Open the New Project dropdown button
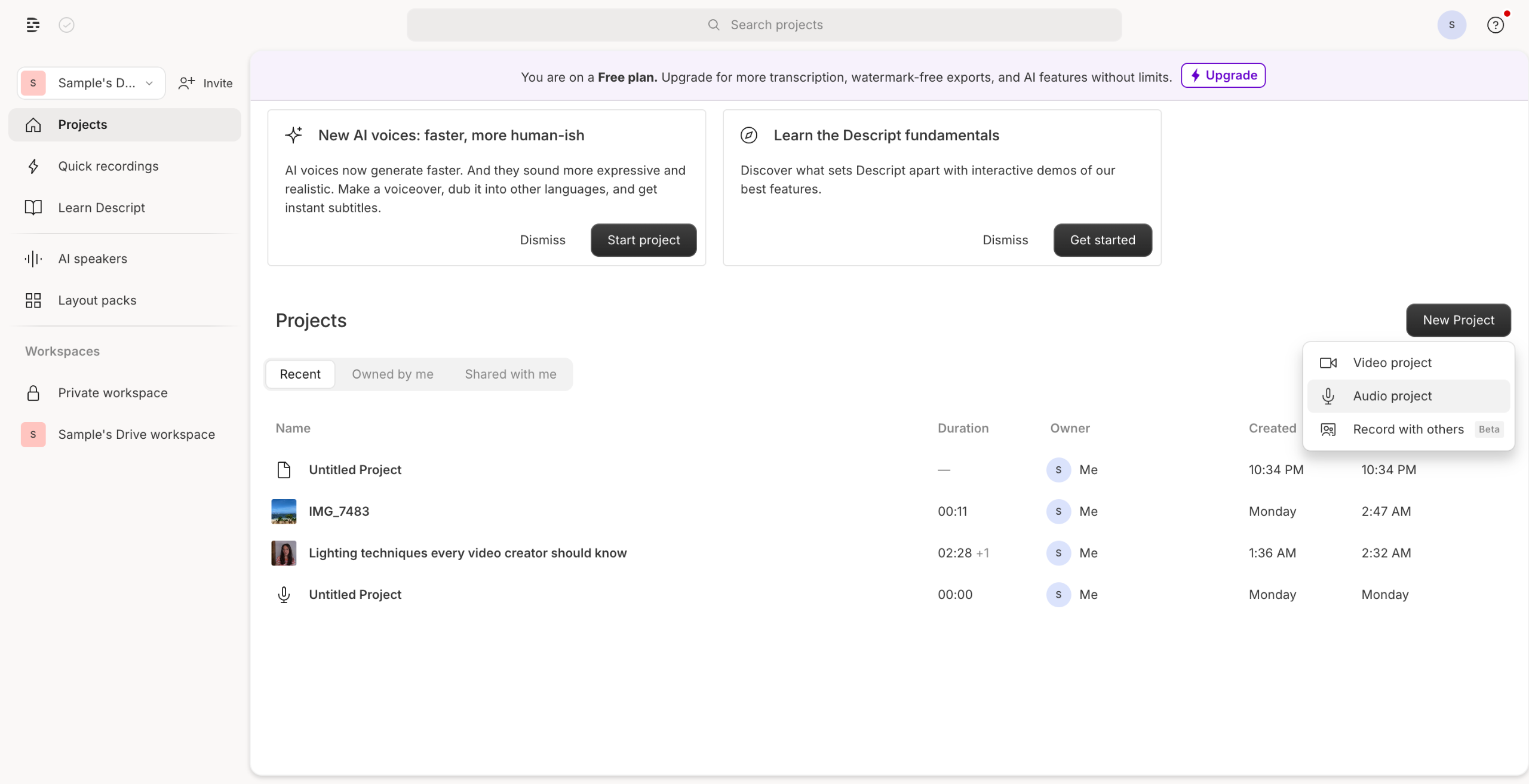 point(1458,320)
